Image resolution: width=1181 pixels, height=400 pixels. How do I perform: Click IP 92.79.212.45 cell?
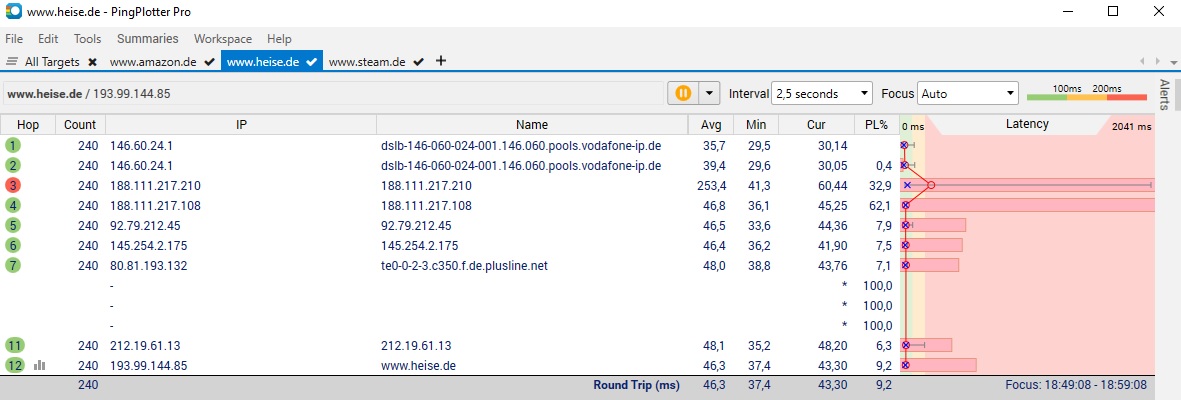pyautogui.click(x=145, y=225)
